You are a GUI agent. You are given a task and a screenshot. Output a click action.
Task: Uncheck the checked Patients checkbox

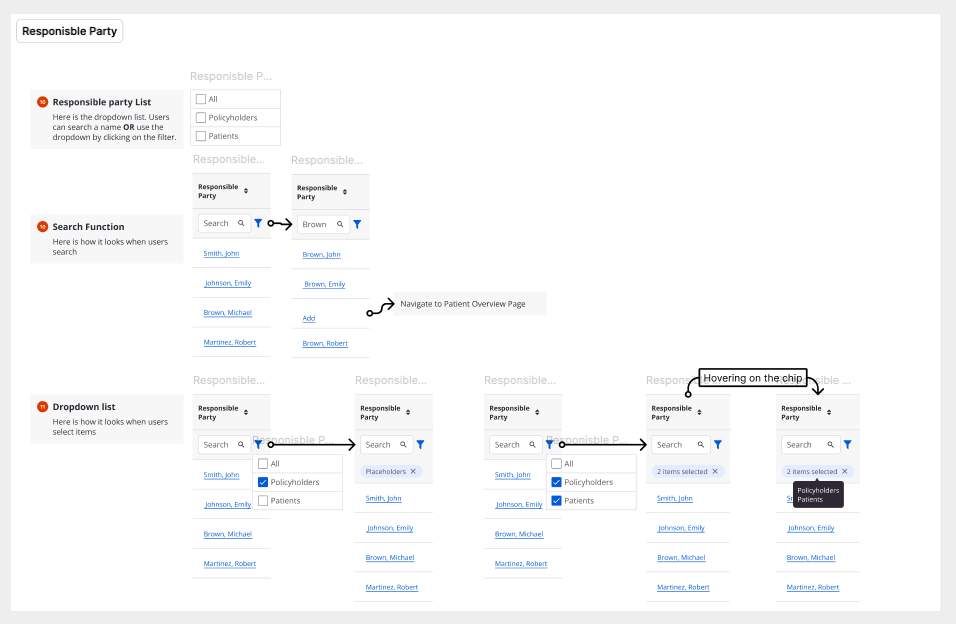pos(556,500)
